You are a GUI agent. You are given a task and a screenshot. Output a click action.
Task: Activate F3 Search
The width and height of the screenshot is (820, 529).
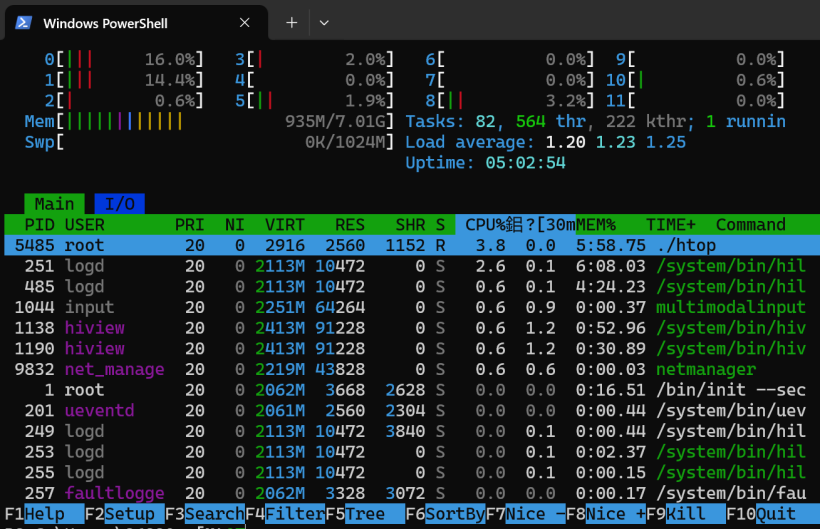pos(205,514)
